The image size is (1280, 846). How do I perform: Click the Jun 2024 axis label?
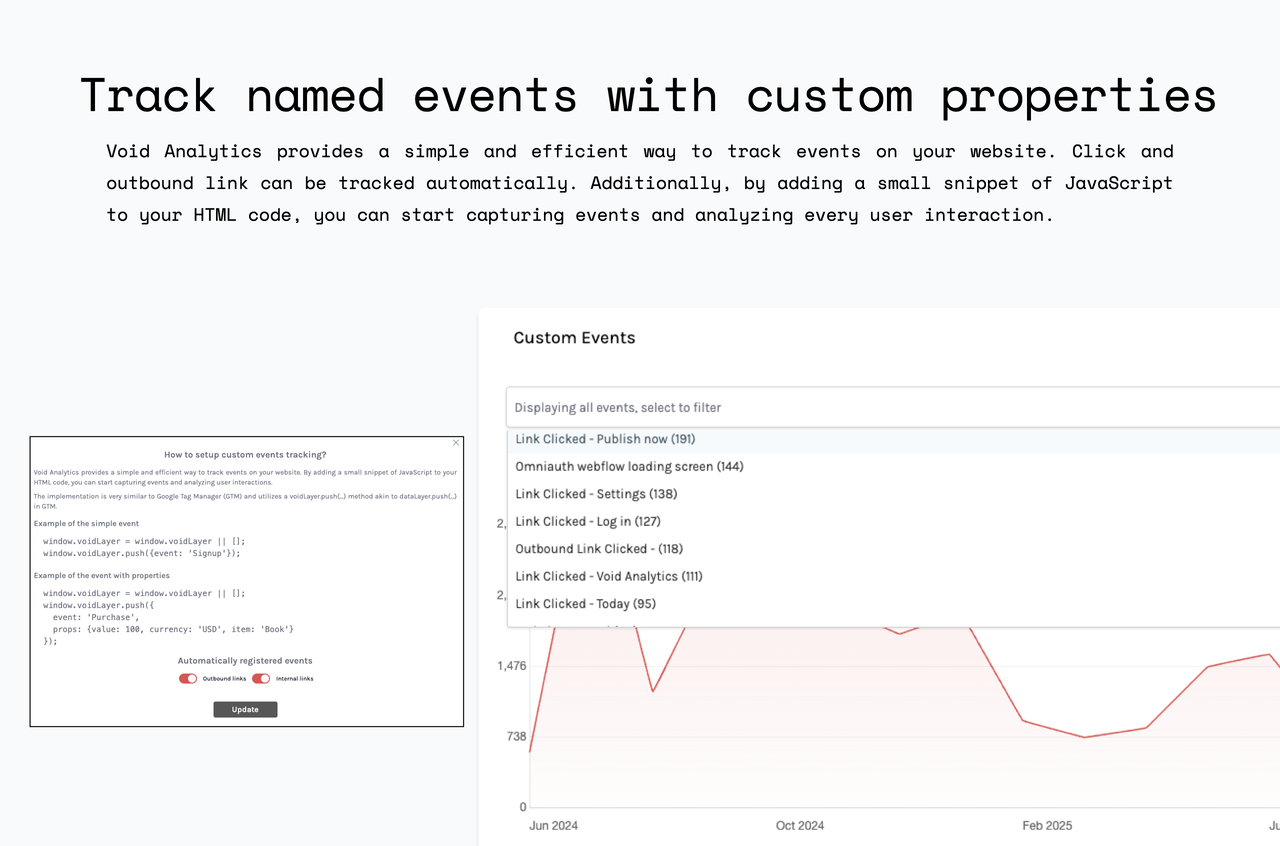553,826
